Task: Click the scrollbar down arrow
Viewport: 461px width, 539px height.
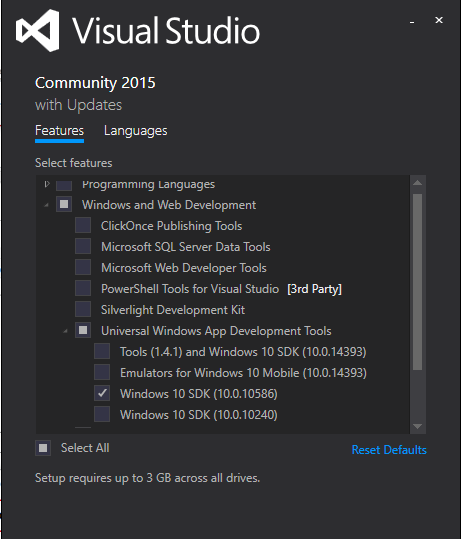Action: [x=418, y=426]
